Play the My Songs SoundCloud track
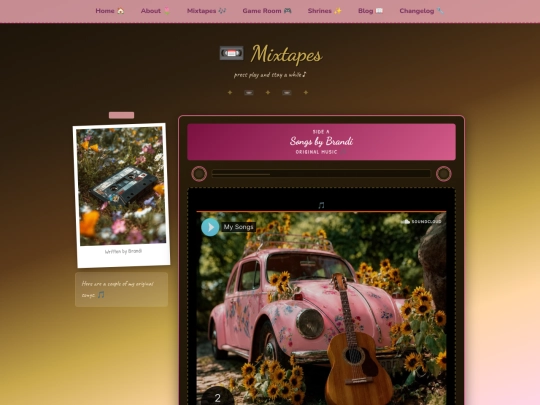 coord(210,227)
